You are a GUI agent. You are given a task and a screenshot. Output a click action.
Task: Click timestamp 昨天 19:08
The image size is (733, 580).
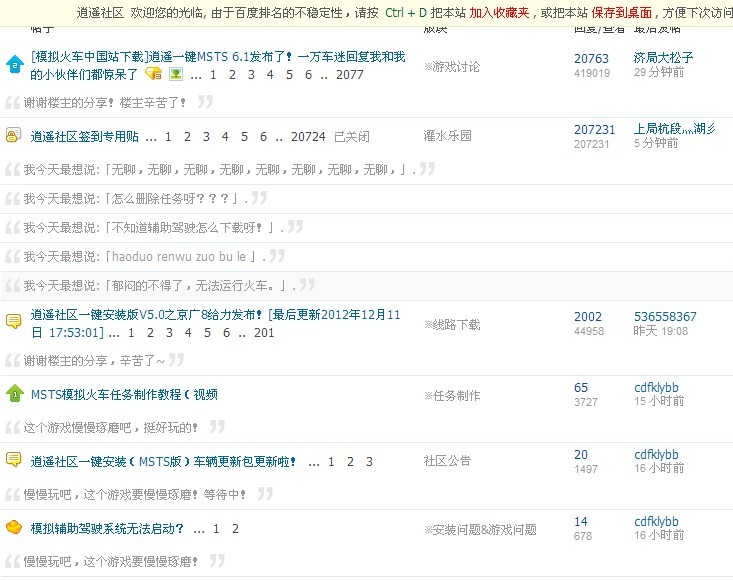[661, 331]
